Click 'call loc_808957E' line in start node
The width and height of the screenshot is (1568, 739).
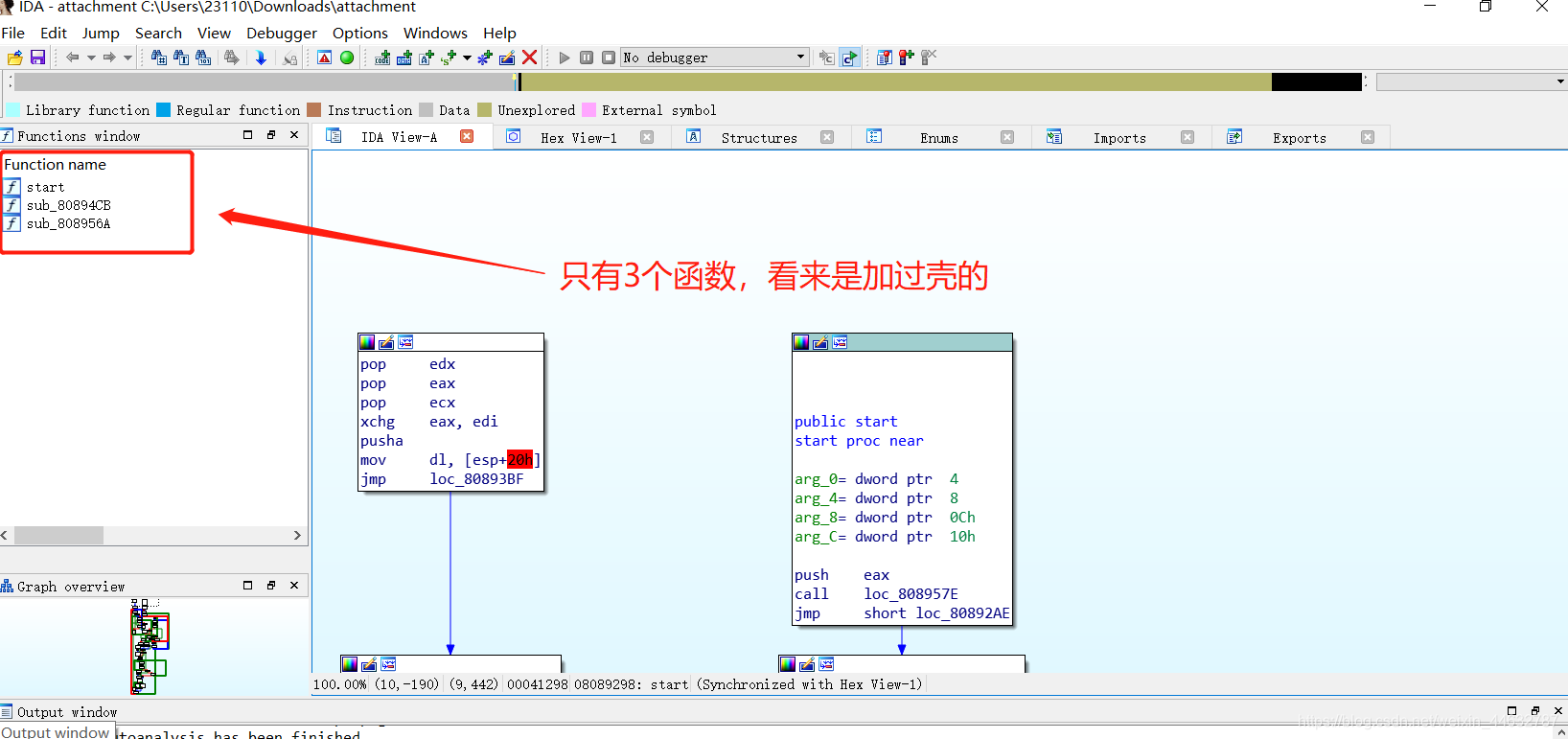876,594
